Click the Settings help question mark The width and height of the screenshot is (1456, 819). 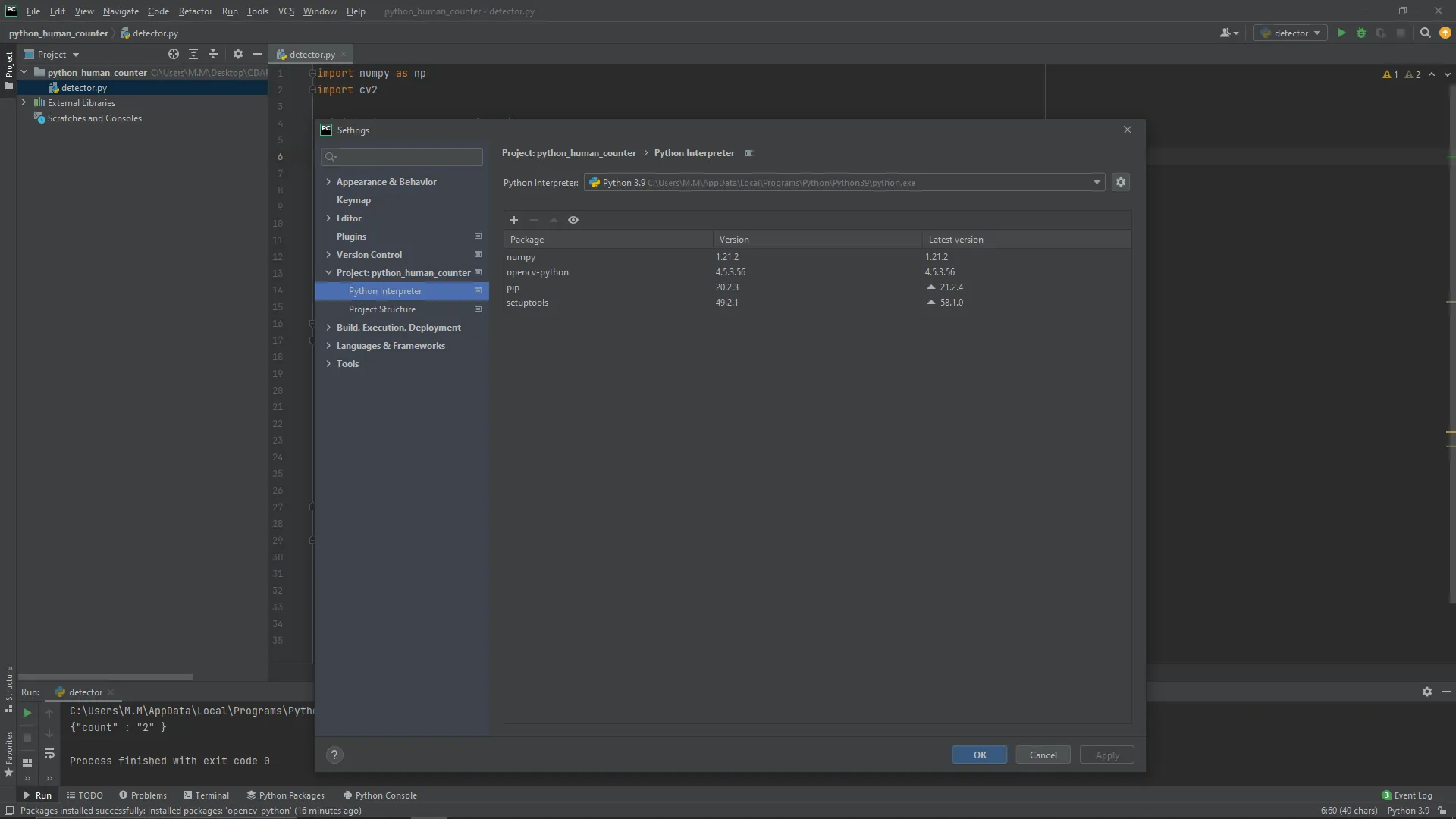[334, 755]
